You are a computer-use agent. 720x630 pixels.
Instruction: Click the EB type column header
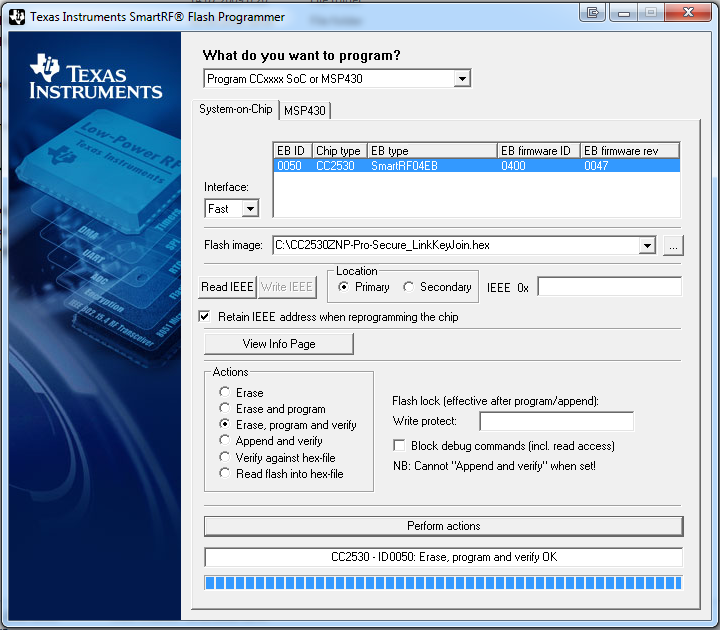tap(432, 151)
